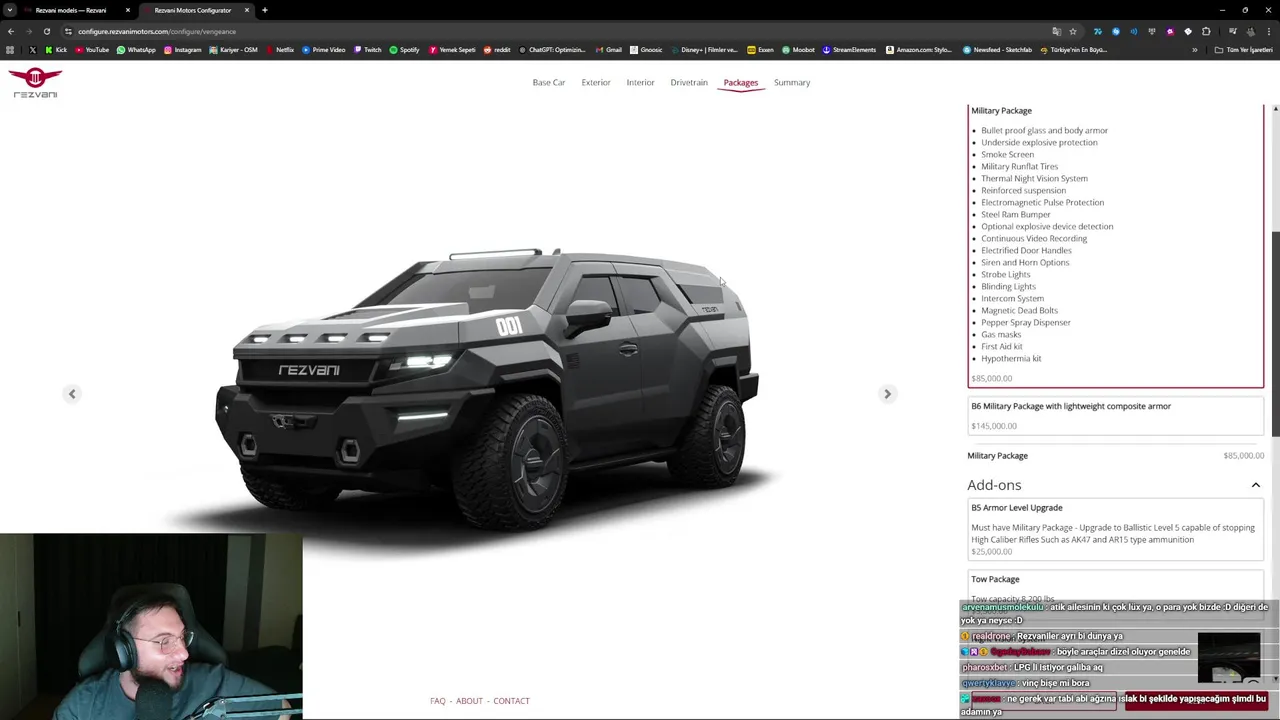Go to the Interior step

pos(640,83)
